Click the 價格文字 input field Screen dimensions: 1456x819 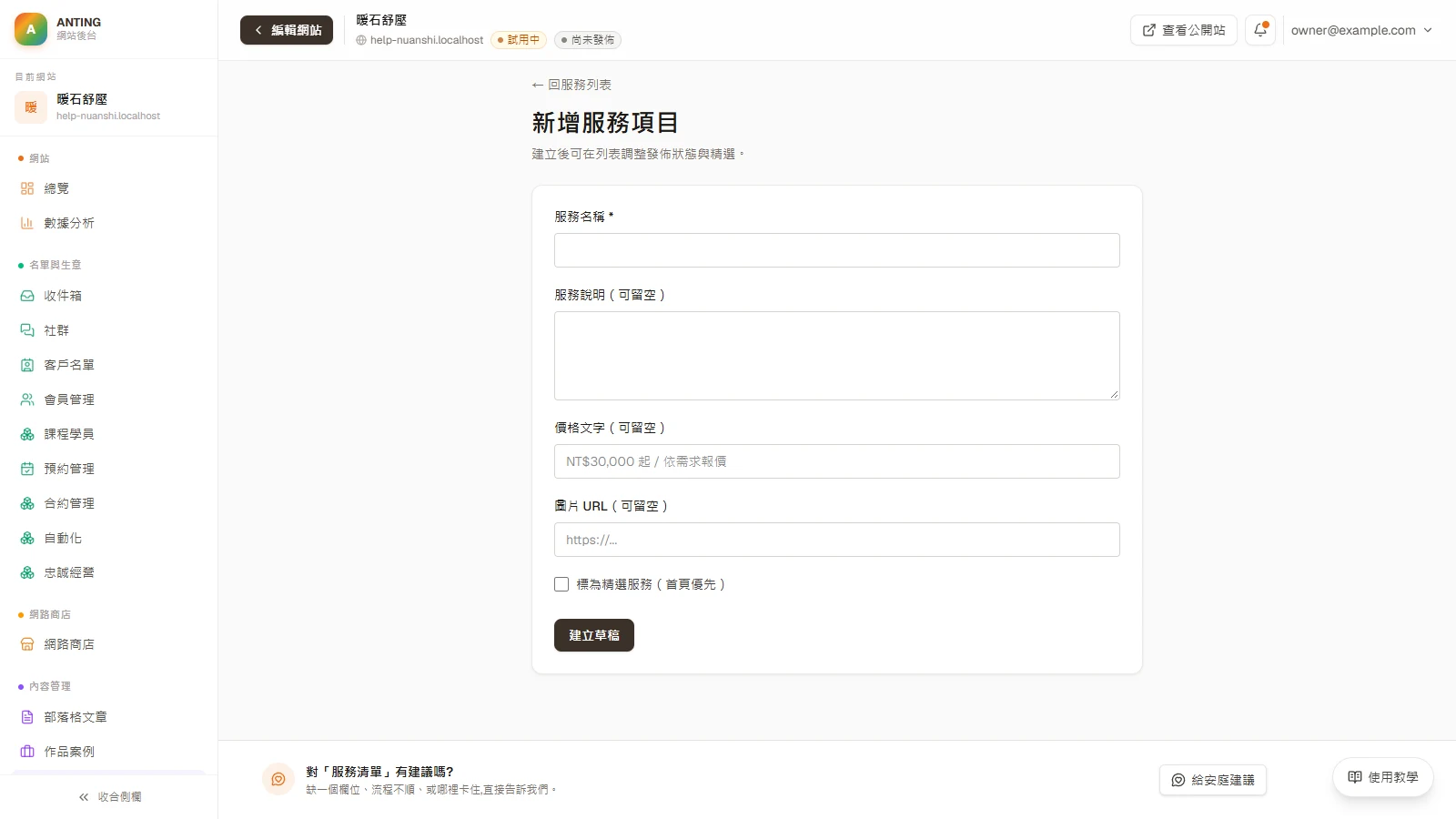click(837, 461)
